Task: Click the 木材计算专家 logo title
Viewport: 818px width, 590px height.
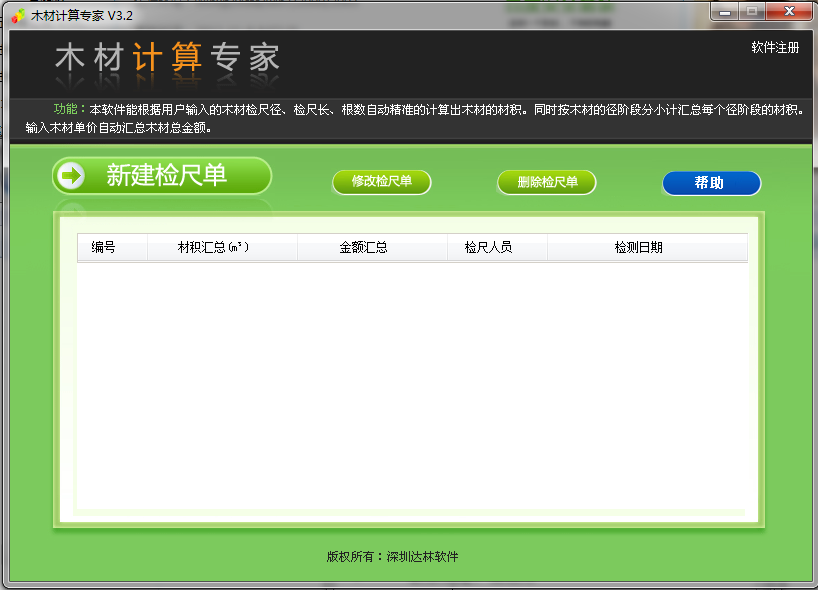Action: tap(167, 57)
